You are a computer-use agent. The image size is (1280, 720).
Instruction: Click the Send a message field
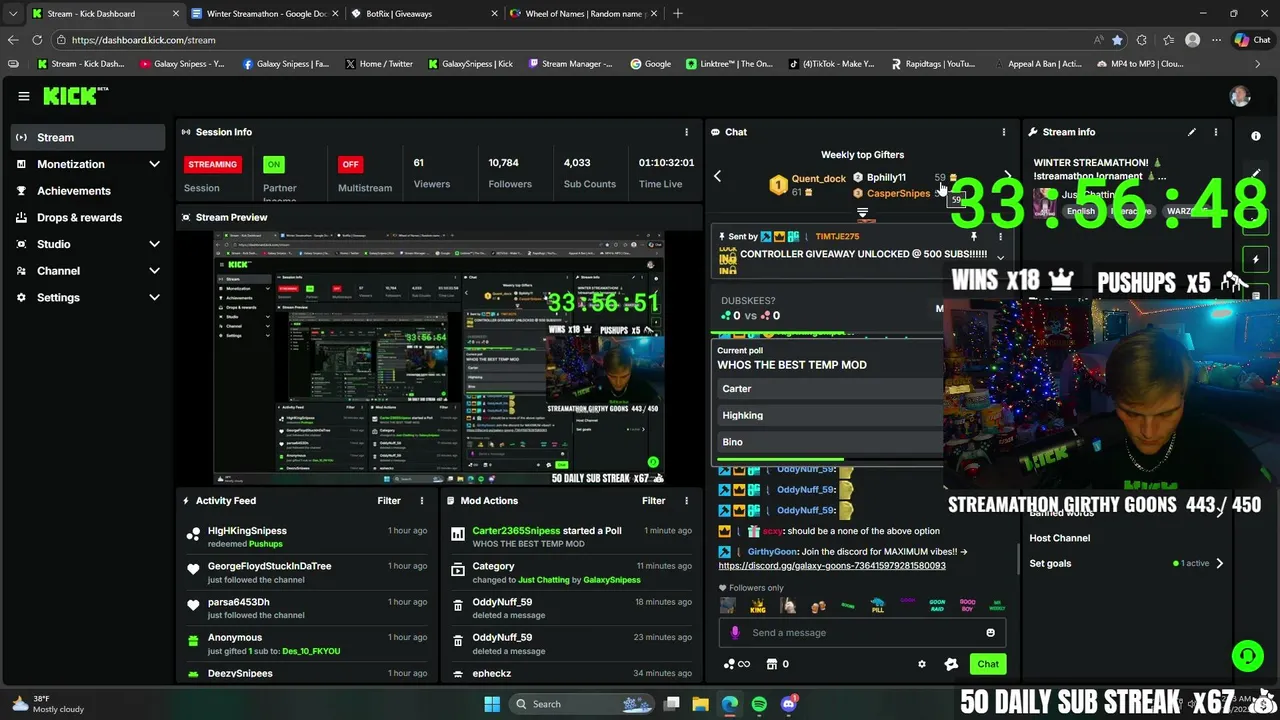[x=862, y=633]
